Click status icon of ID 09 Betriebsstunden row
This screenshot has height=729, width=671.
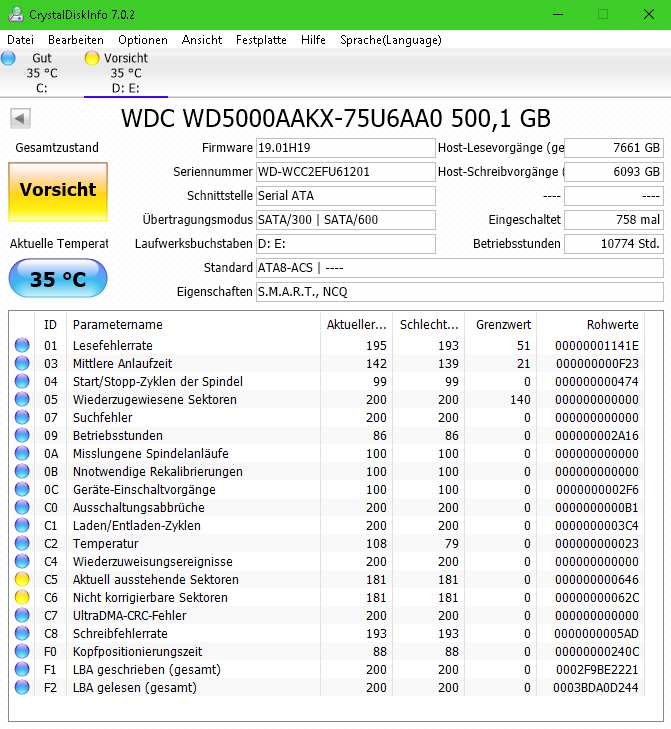click(x=22, y=435)
